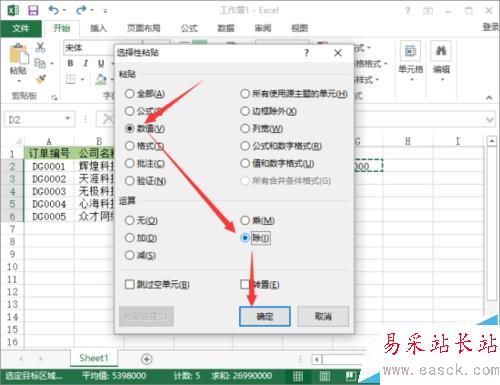Open the Customize Quick Access Toolbar dropdown

click(x=105, y=11)
